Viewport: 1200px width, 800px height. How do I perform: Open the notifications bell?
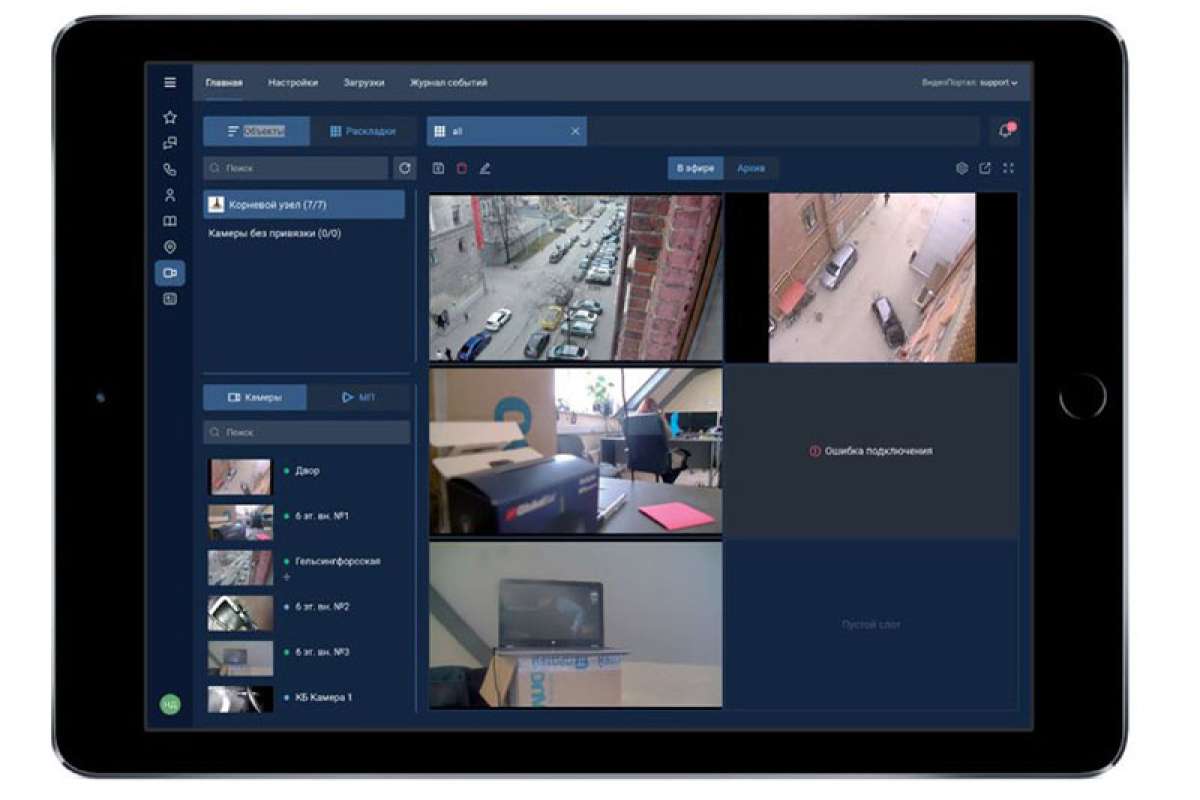(x=1005, y=131)
